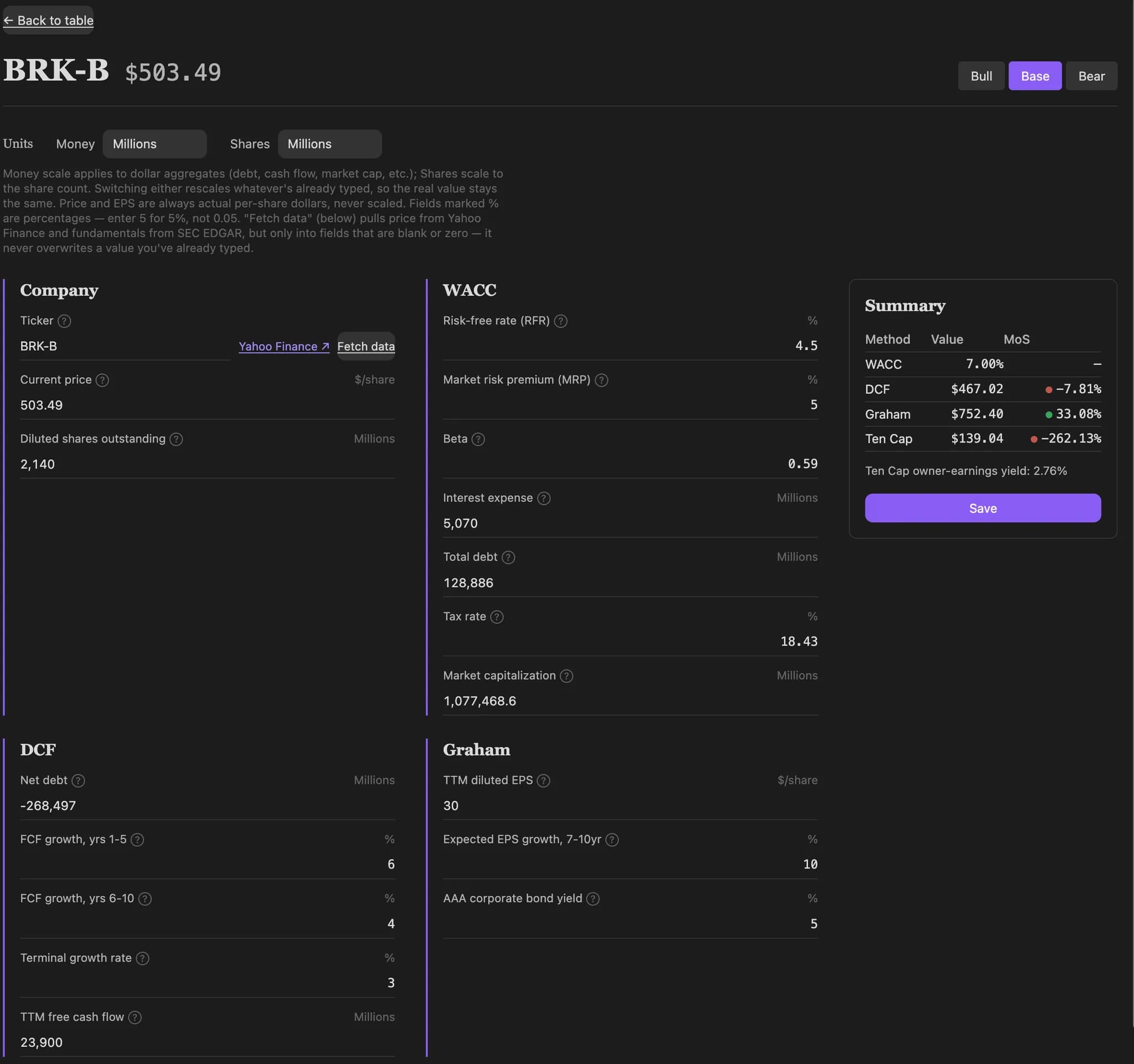Edit the Tax rate value 18.43
This screenshot has width=1134, height=1064.
pos(630,642)
